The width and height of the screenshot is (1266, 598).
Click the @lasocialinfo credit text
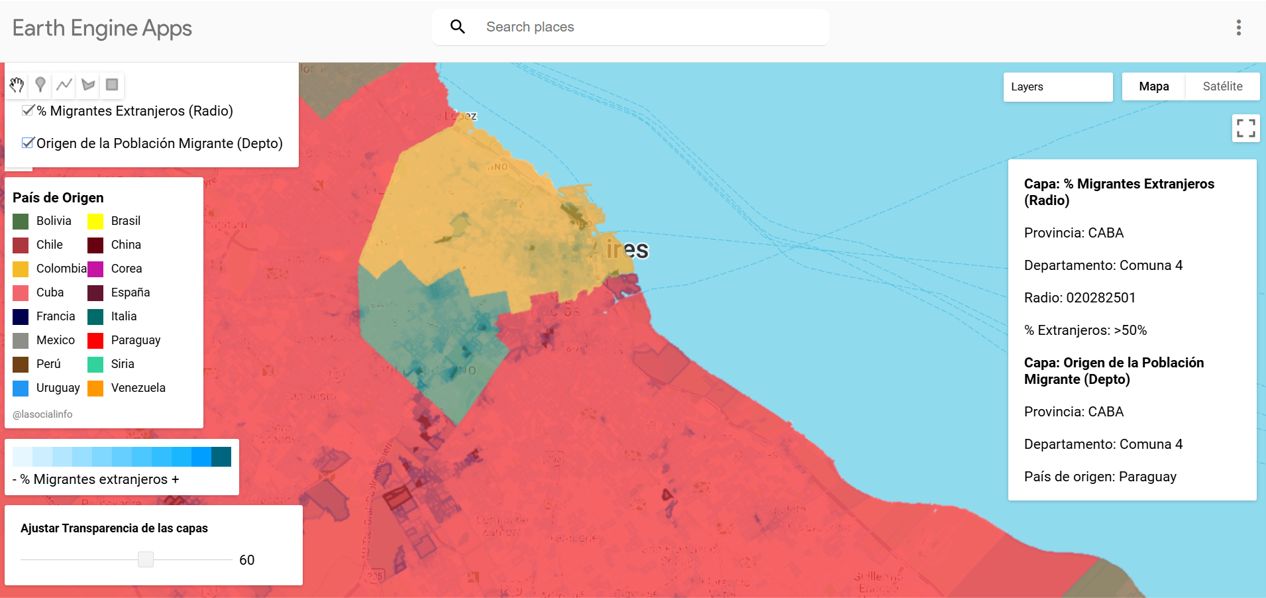(43, 414)
